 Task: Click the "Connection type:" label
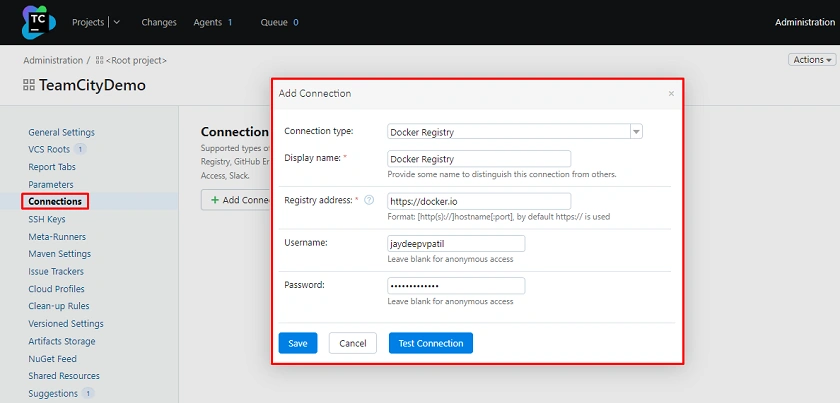tap(319, 131)
